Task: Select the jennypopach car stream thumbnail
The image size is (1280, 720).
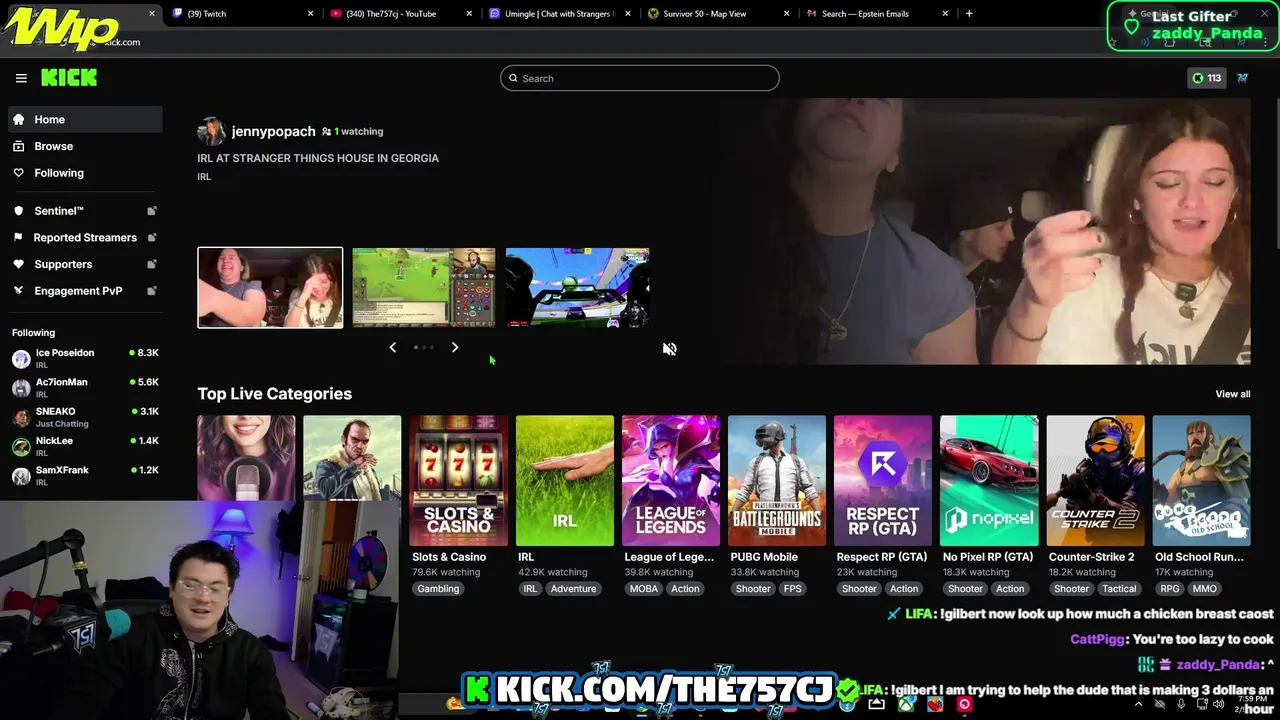Action: coord(270,288)
